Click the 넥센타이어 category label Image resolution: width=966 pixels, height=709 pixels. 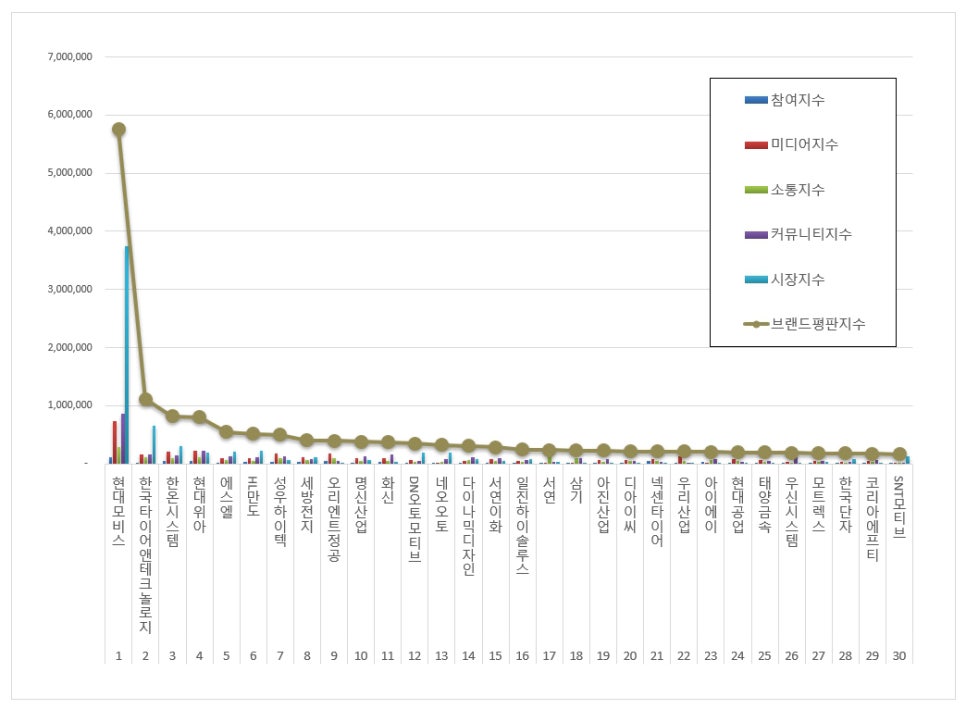click(657, 511)
